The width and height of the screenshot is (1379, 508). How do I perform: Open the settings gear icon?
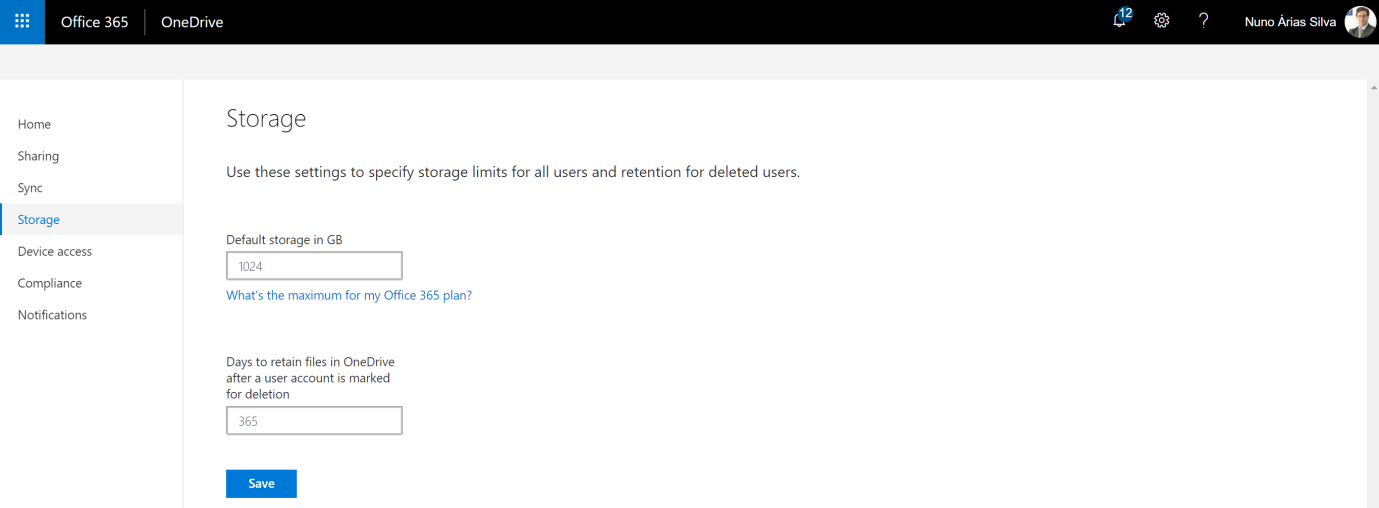[1162, 21]
